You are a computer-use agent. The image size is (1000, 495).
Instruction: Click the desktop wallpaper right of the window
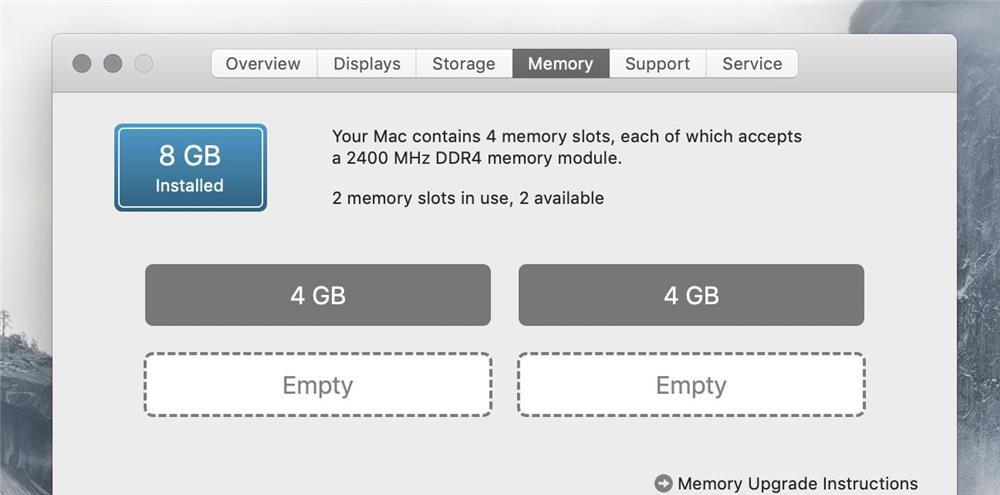tap(978, 250)
